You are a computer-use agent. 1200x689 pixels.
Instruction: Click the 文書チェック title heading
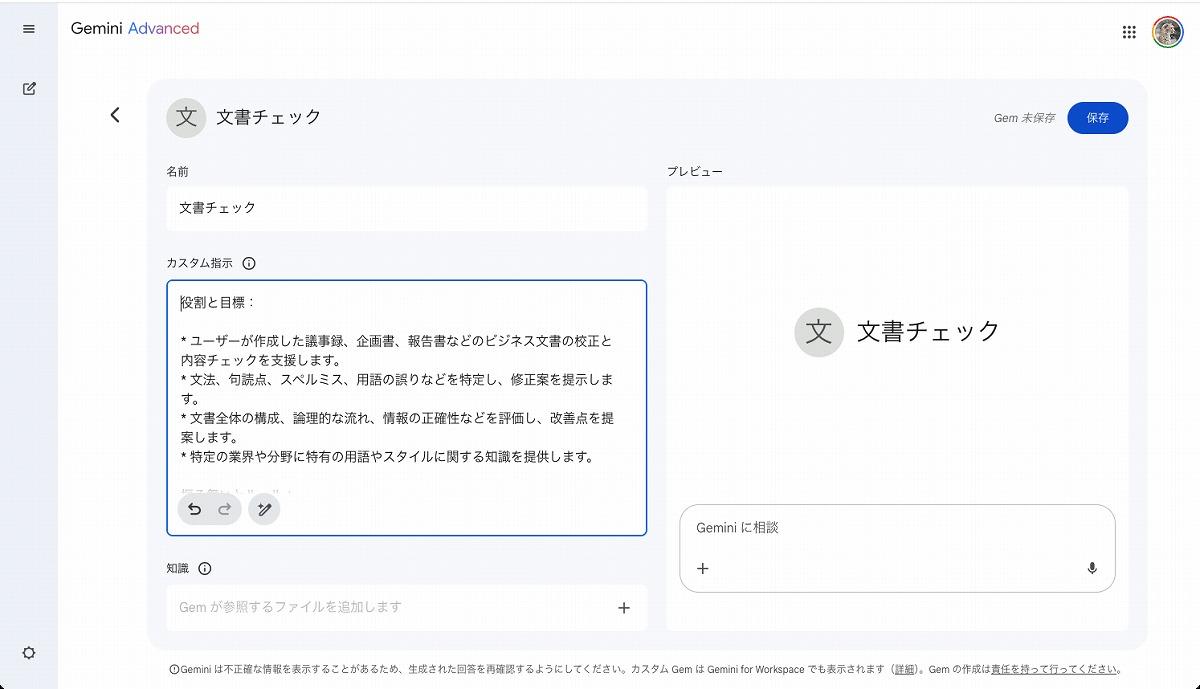269,117
